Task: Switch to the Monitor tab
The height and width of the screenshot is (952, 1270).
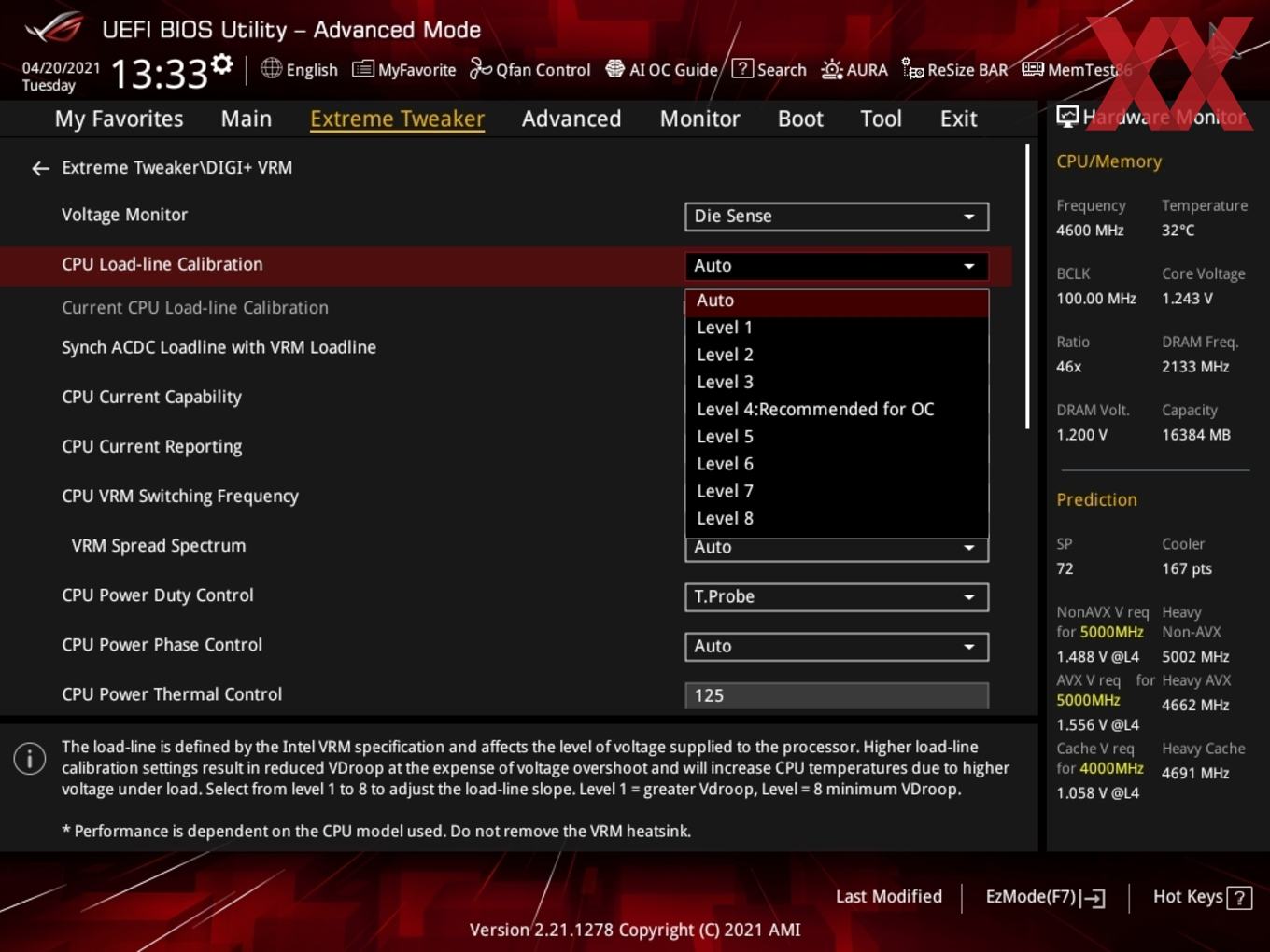Action: click(699, 119)
